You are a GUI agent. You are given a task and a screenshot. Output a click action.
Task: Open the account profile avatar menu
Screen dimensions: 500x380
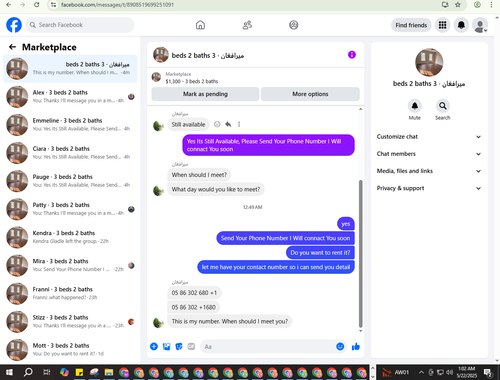(480, 25)
